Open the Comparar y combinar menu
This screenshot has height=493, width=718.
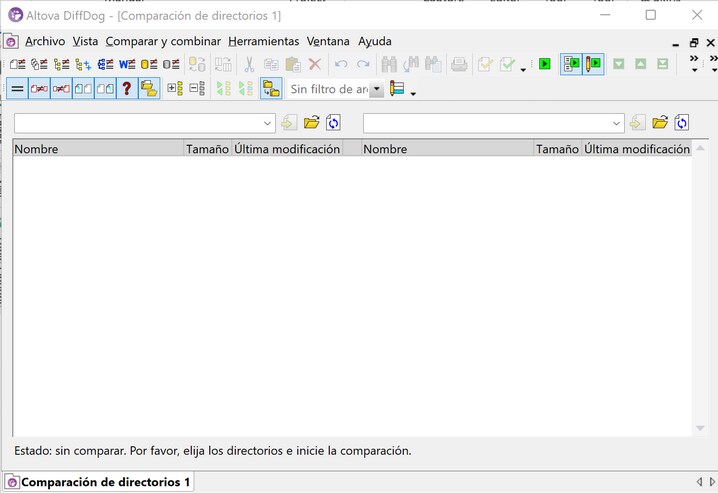[x=163, y=41]
